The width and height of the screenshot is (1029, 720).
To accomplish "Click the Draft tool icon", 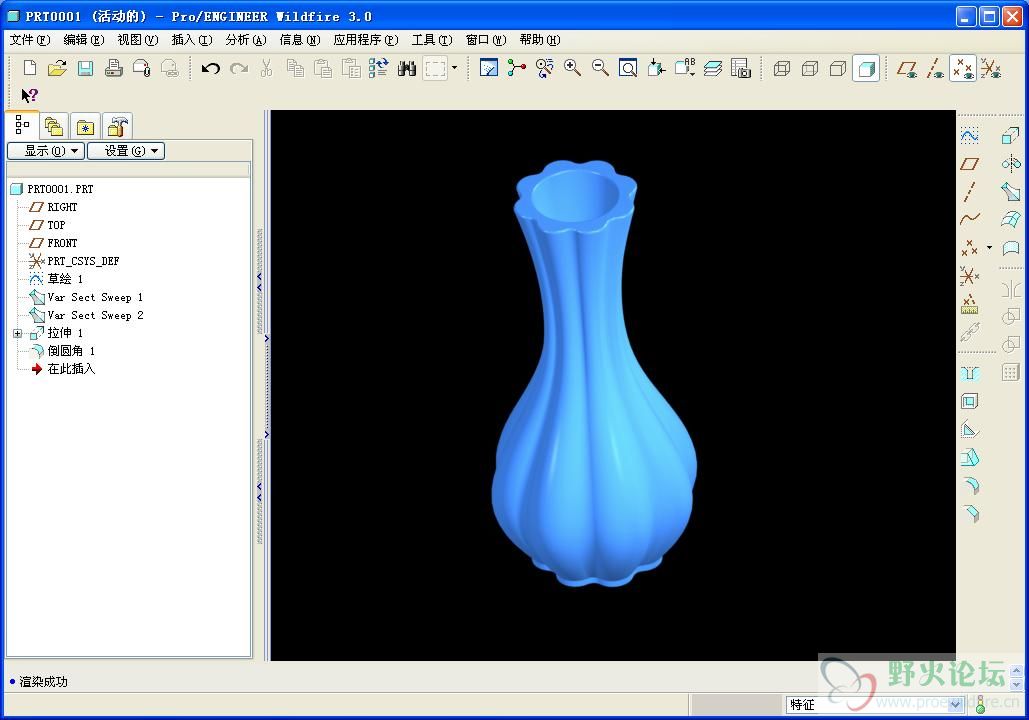I will (x=970, y=457).
